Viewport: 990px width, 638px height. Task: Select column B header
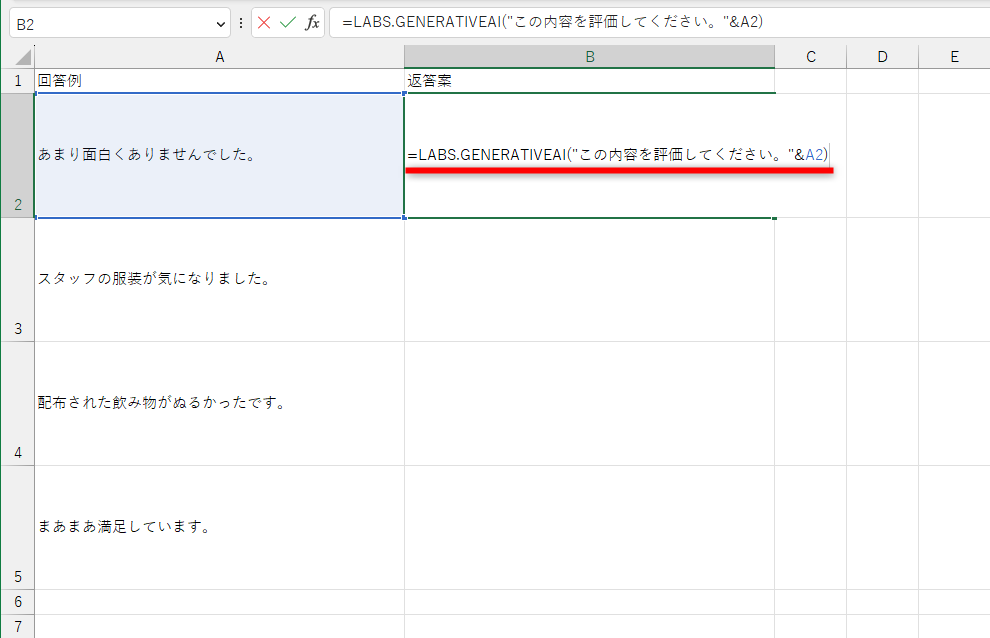click(590, 57)
